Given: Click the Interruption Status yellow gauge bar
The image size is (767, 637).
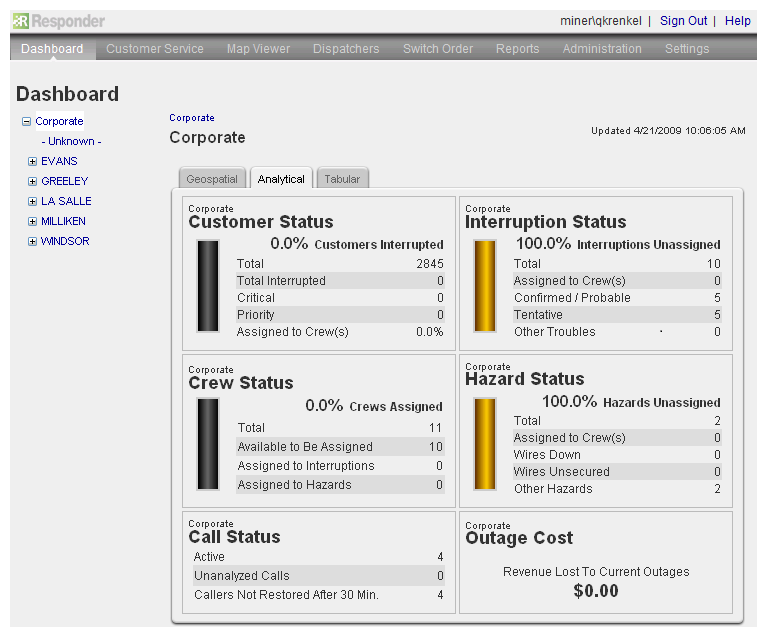Looking at the screenshot, I should pos(485,286).
